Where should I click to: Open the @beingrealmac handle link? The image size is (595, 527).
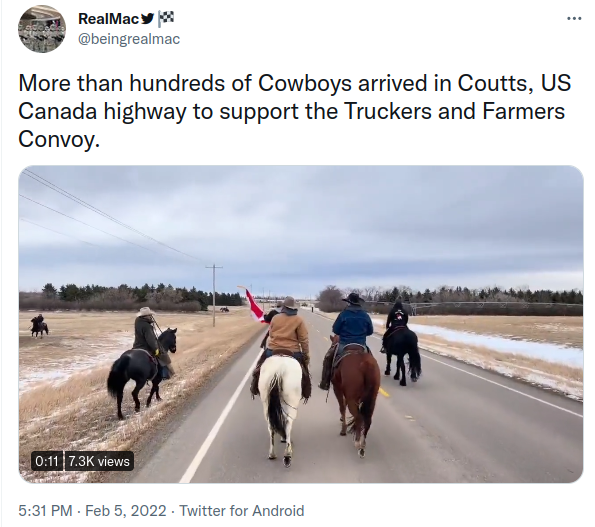pyautogui.click(x=129, y=39)
